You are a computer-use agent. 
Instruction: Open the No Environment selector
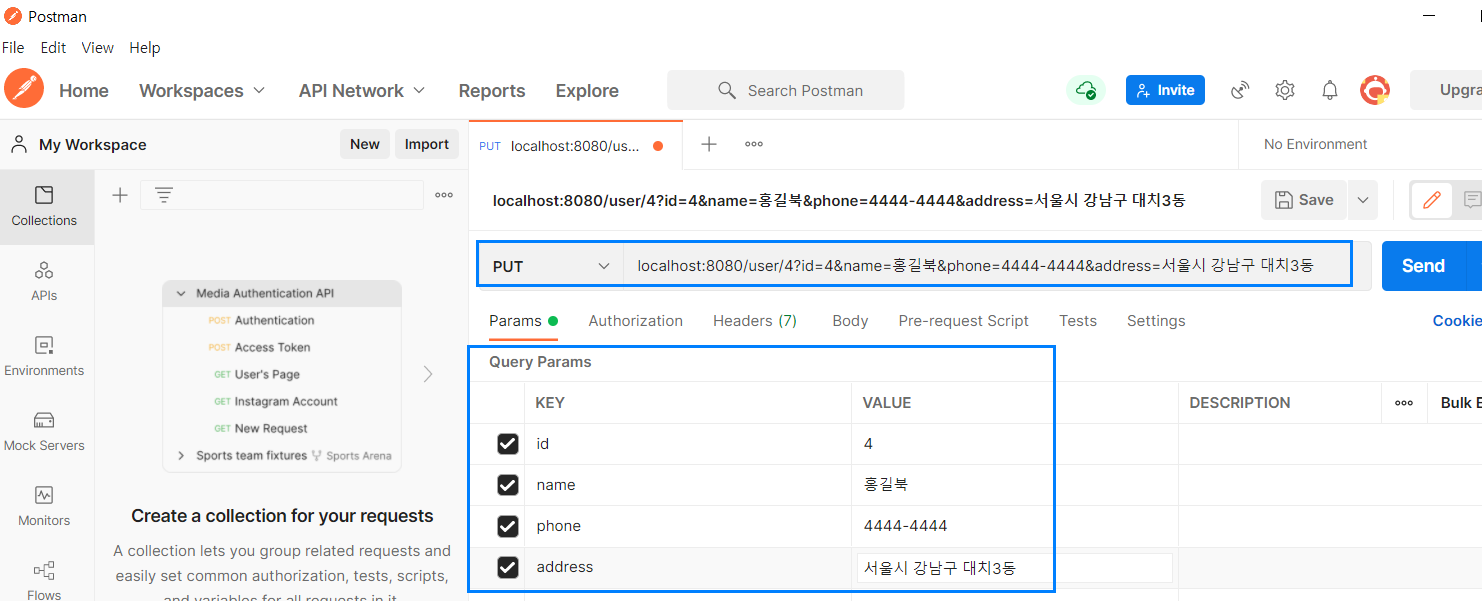pos(1315,144)
